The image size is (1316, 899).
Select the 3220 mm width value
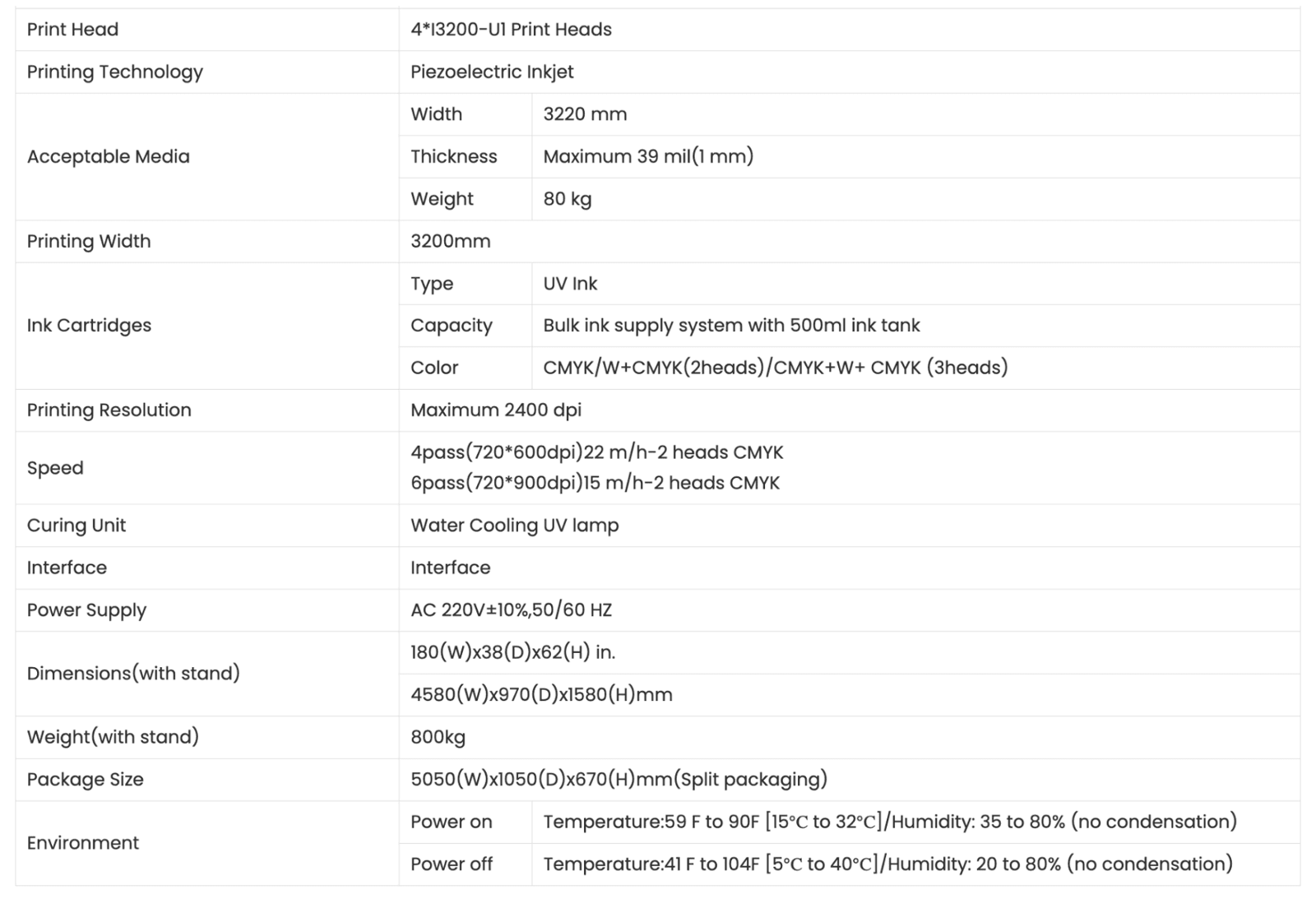point(585,114)
